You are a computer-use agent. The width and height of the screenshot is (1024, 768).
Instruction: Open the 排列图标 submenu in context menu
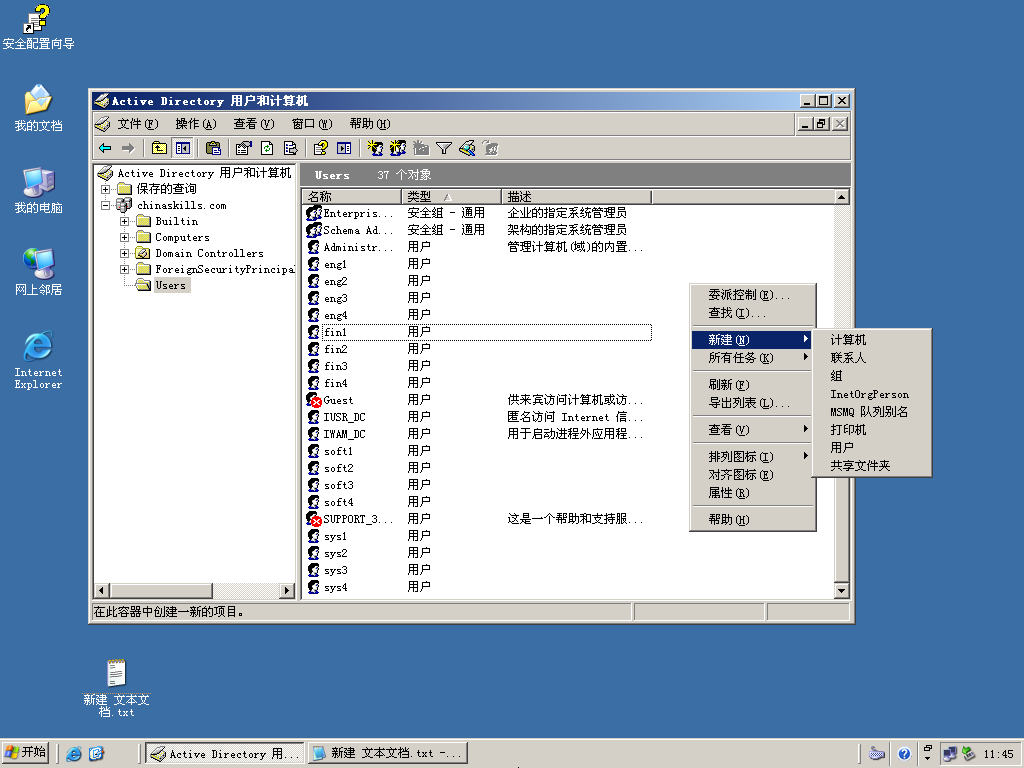[752, 456]
